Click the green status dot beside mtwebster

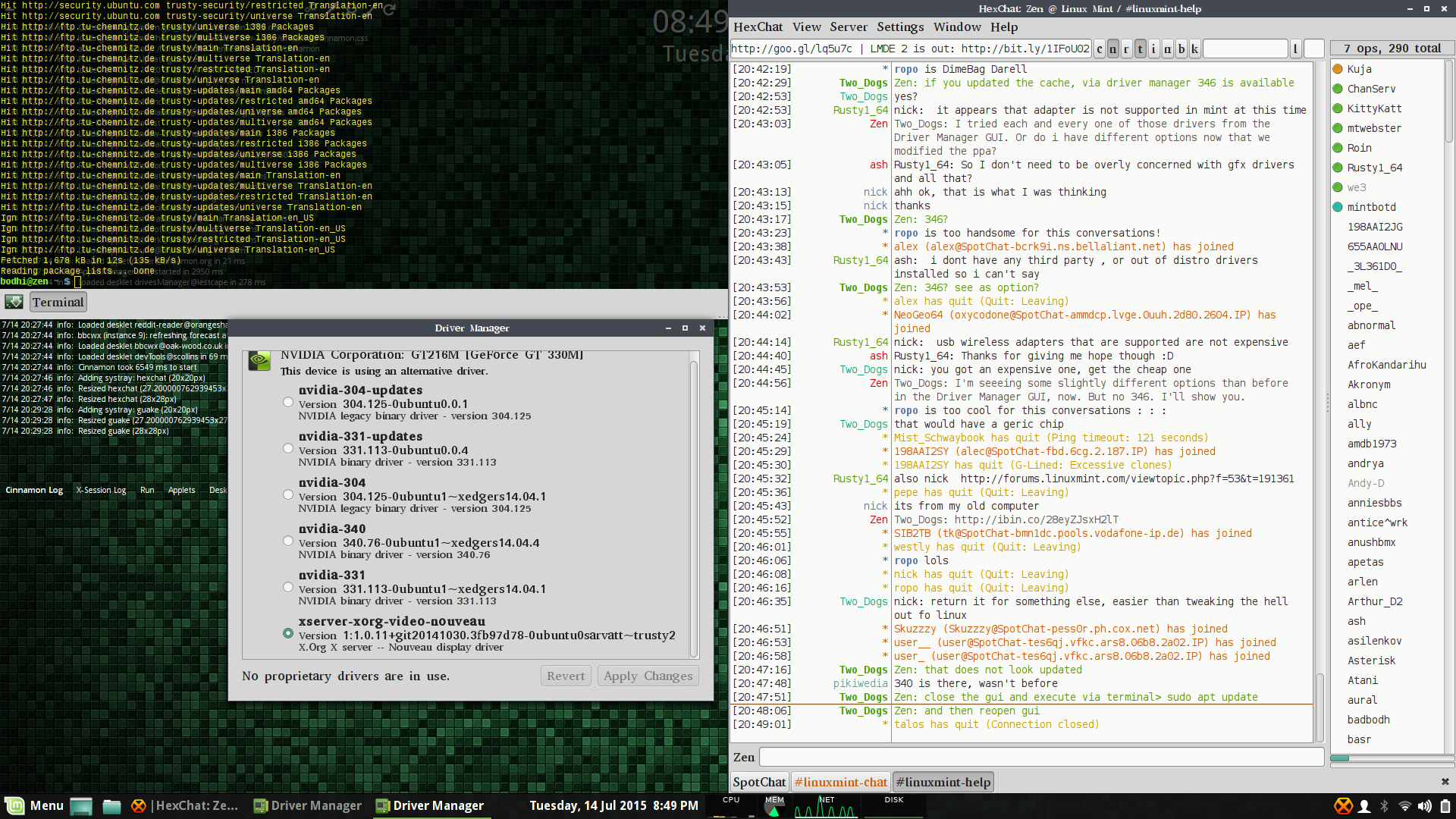point(1338,128)
